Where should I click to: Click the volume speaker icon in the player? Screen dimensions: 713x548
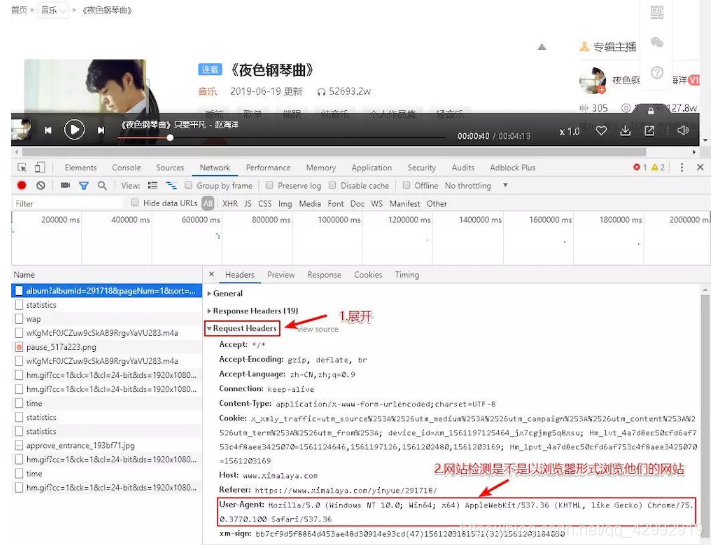[683, 131]
